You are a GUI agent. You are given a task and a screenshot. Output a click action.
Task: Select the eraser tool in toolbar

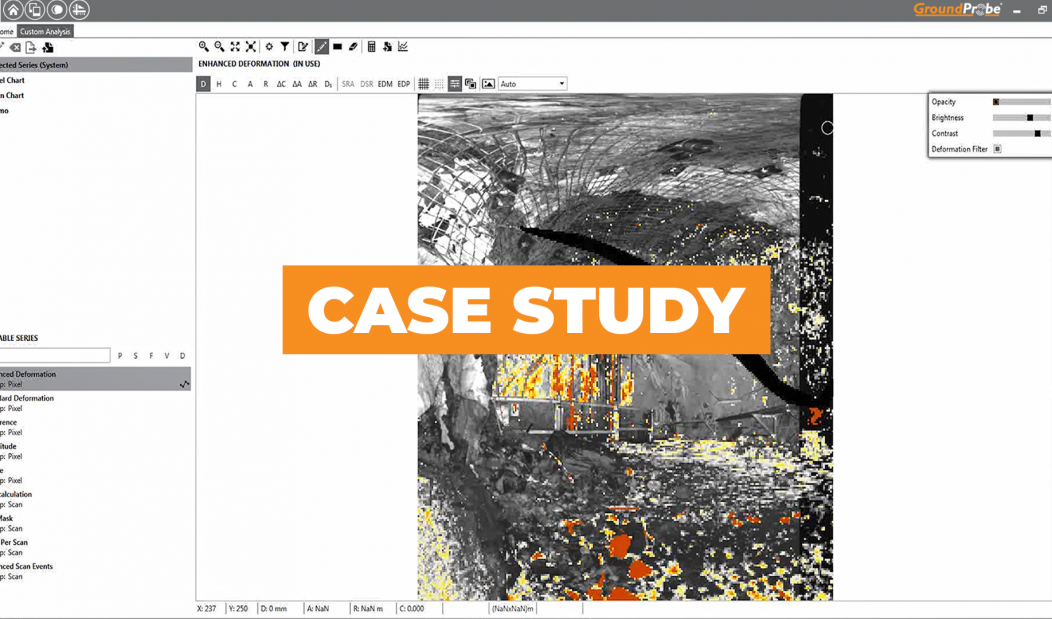pyautogui.click(x=353, y=47)
